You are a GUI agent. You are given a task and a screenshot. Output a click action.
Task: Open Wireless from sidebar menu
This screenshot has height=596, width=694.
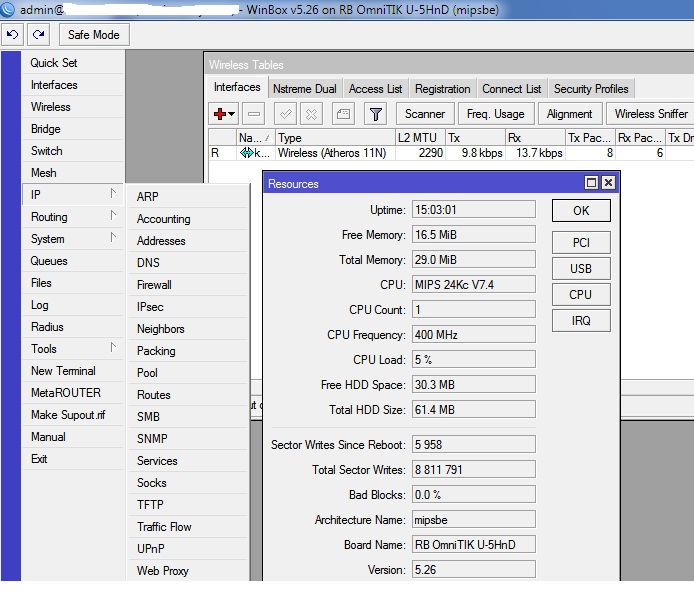point(73,107)
